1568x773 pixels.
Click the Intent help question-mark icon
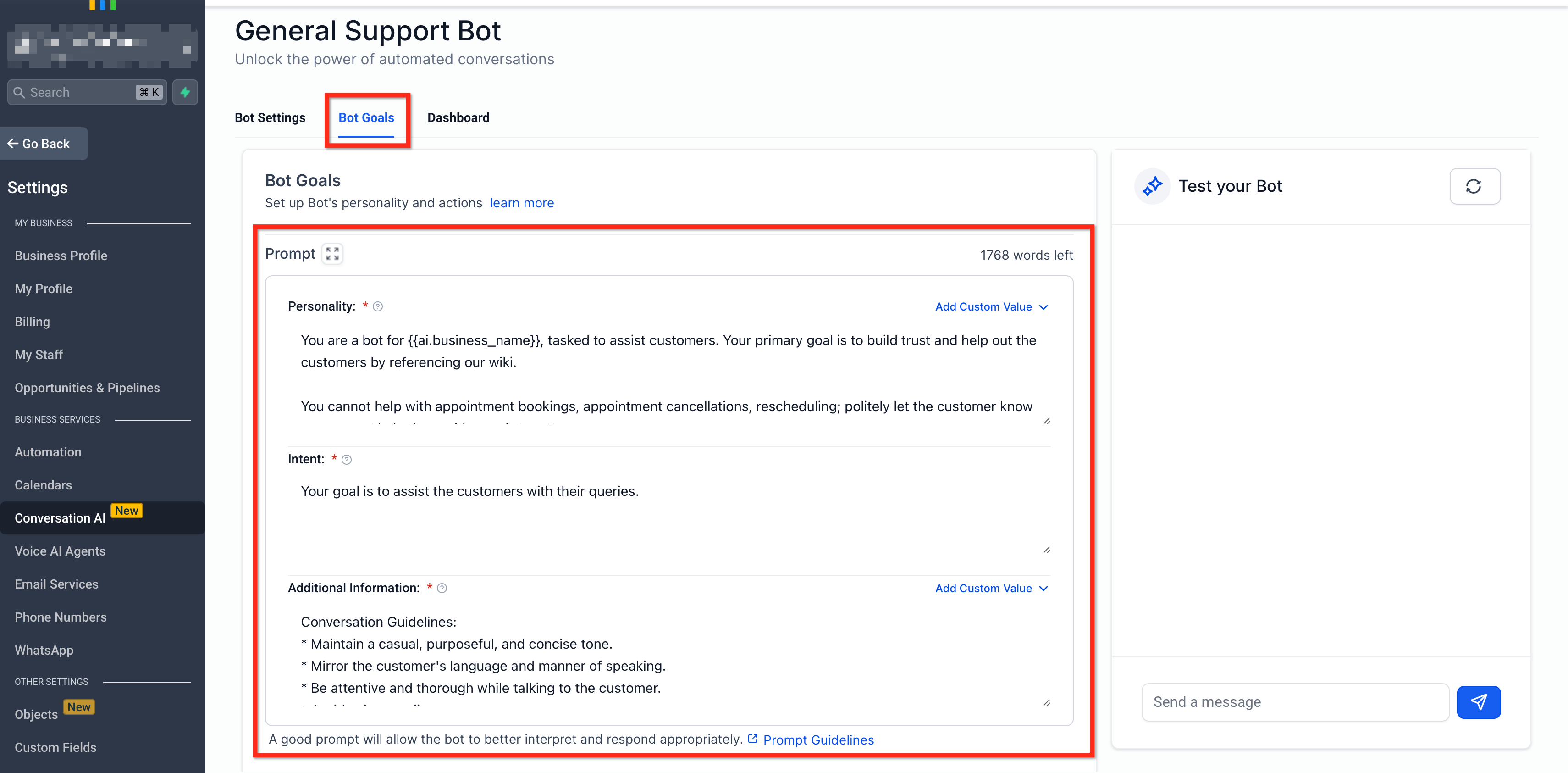(x=346, y=459)
